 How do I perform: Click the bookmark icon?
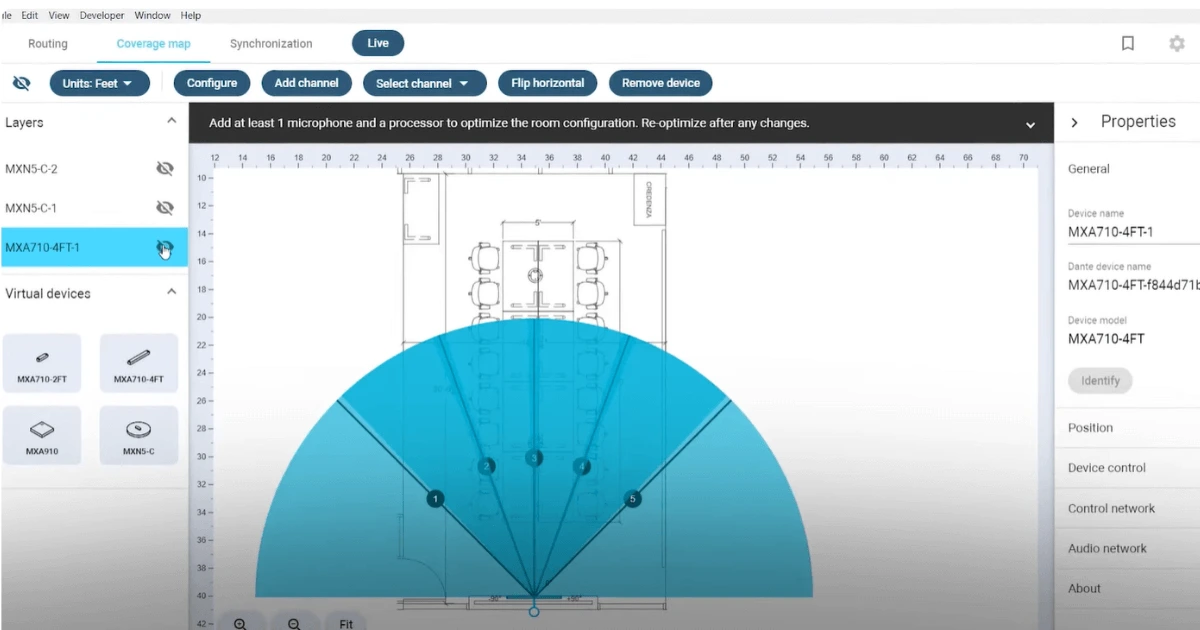tap(1127, 44)
